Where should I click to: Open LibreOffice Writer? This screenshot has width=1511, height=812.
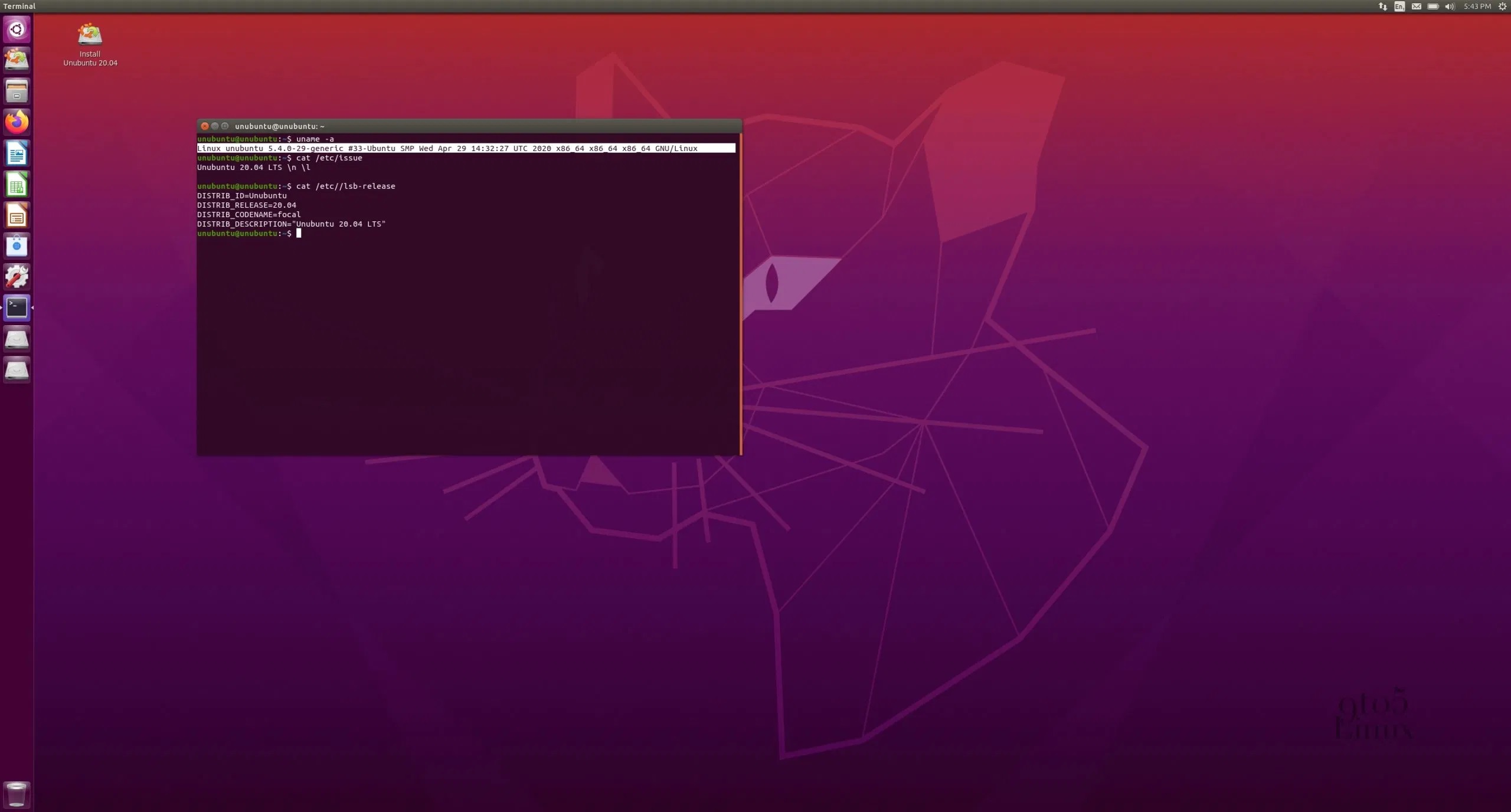[x=17, y=153]
